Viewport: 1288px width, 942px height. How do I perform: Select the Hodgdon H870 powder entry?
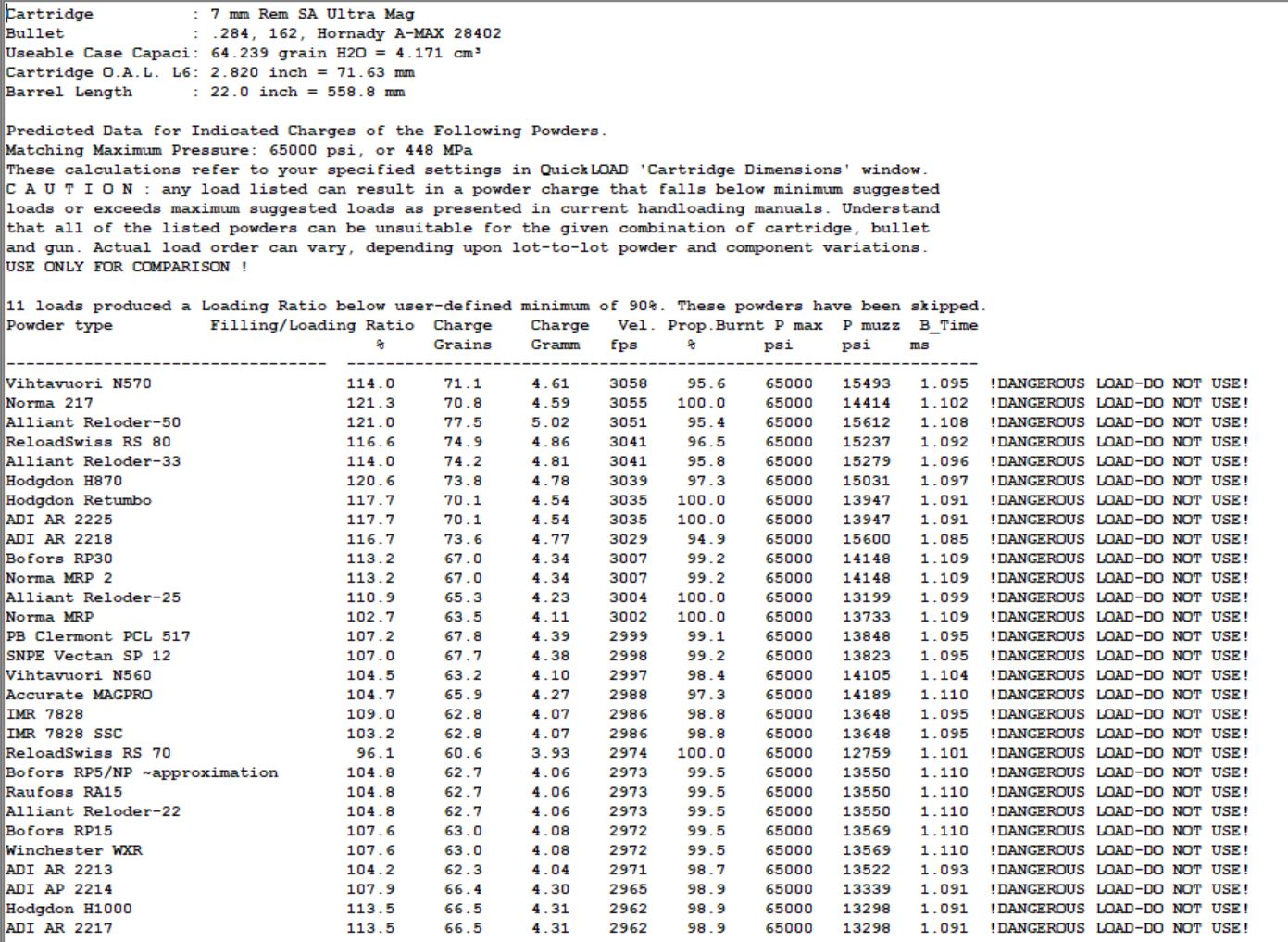point(64,481)
